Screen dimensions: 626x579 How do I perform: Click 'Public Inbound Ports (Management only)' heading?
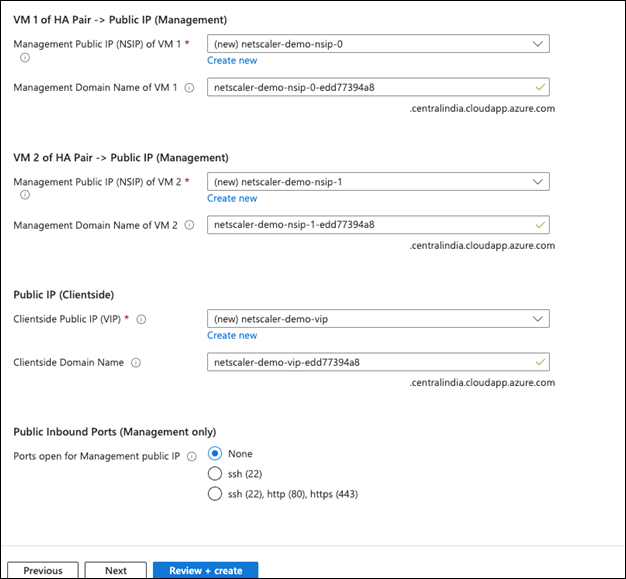[115, 432]
